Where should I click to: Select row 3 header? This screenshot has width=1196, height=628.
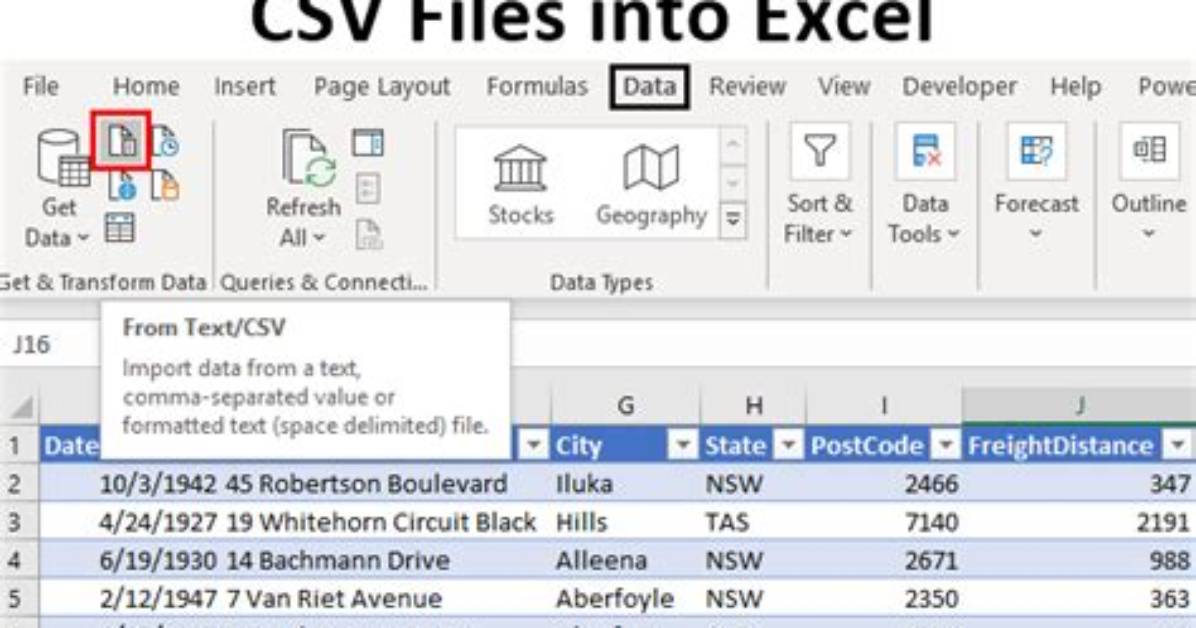click(18, 522)
